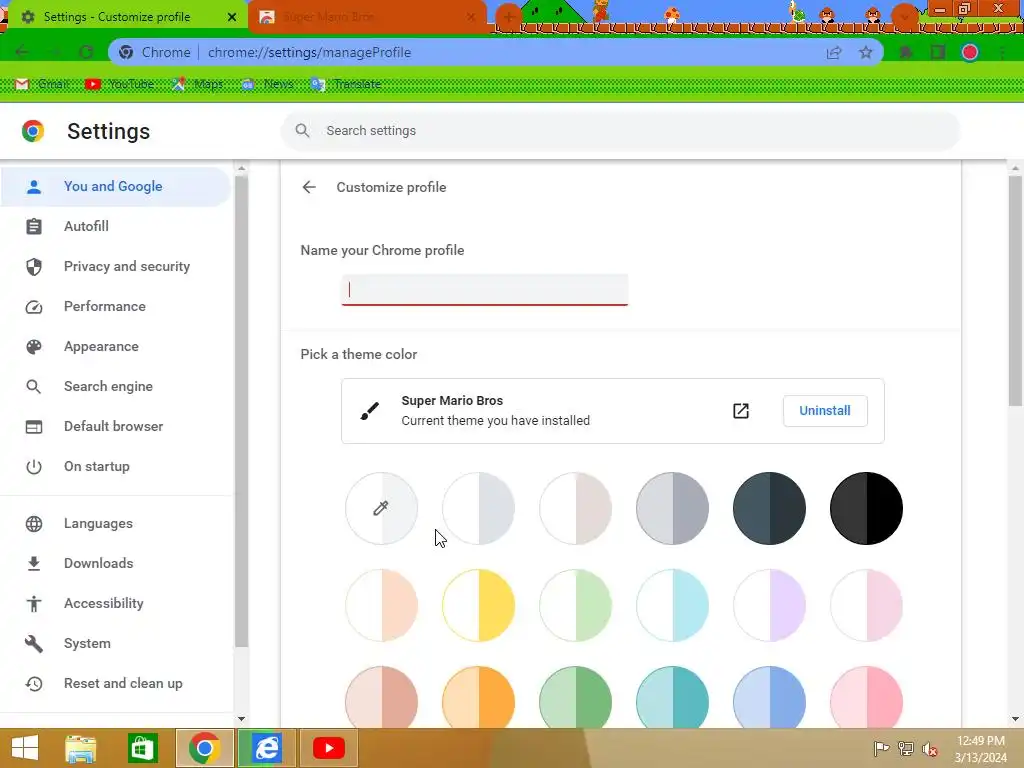Click the network tray icon
The width and height of the screenshot is (1024, 768).
906,749
